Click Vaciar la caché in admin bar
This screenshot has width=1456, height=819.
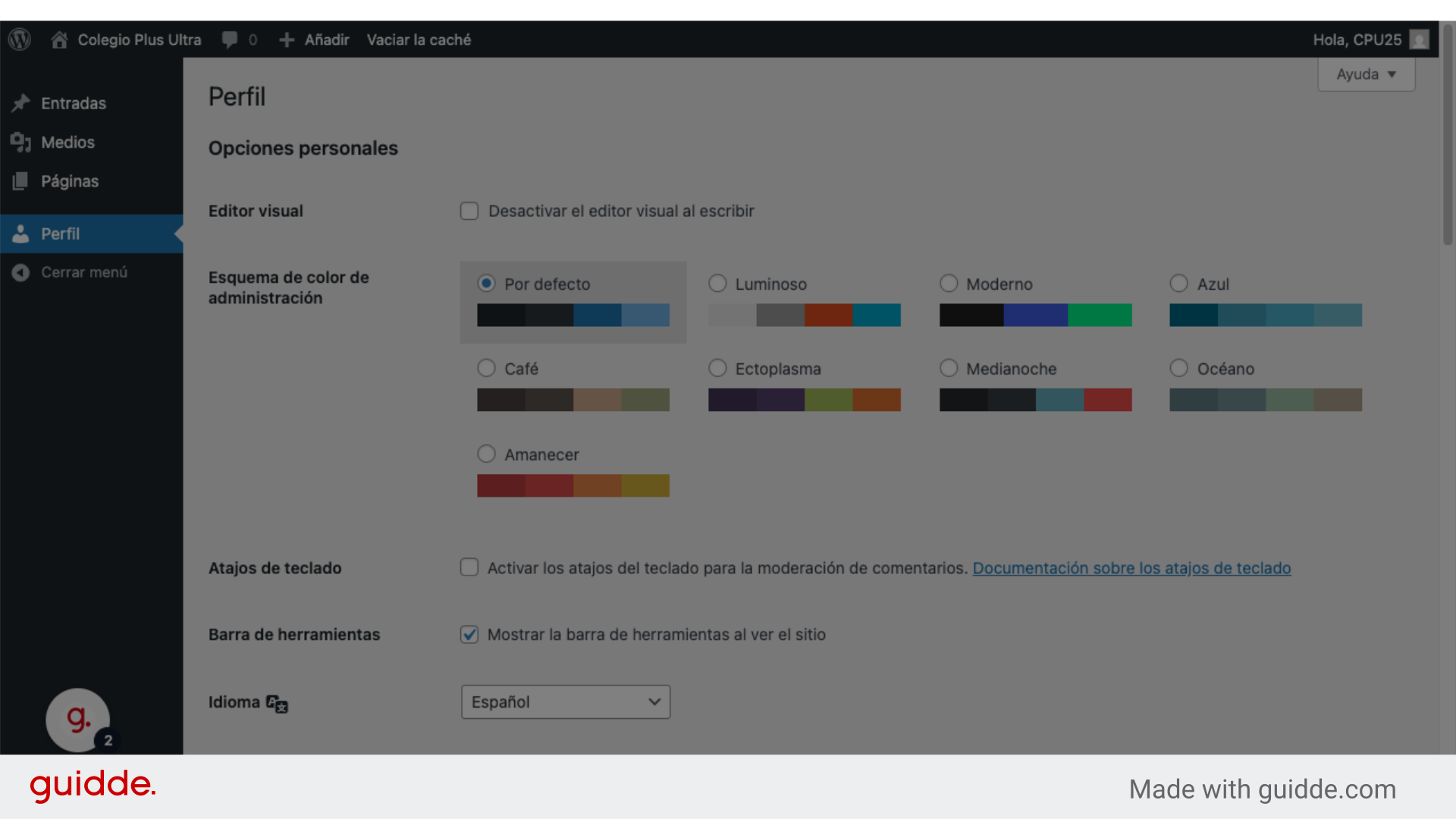(x=419, y=39)
